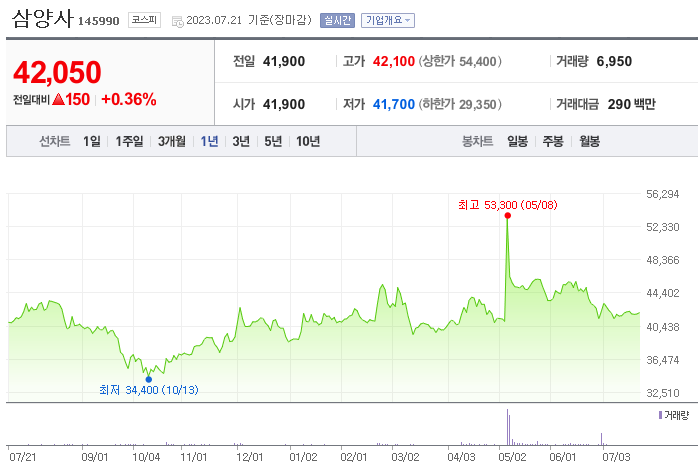
Task: Click the 최고 53,300 (05/08) label
Action: pos(507,205)
